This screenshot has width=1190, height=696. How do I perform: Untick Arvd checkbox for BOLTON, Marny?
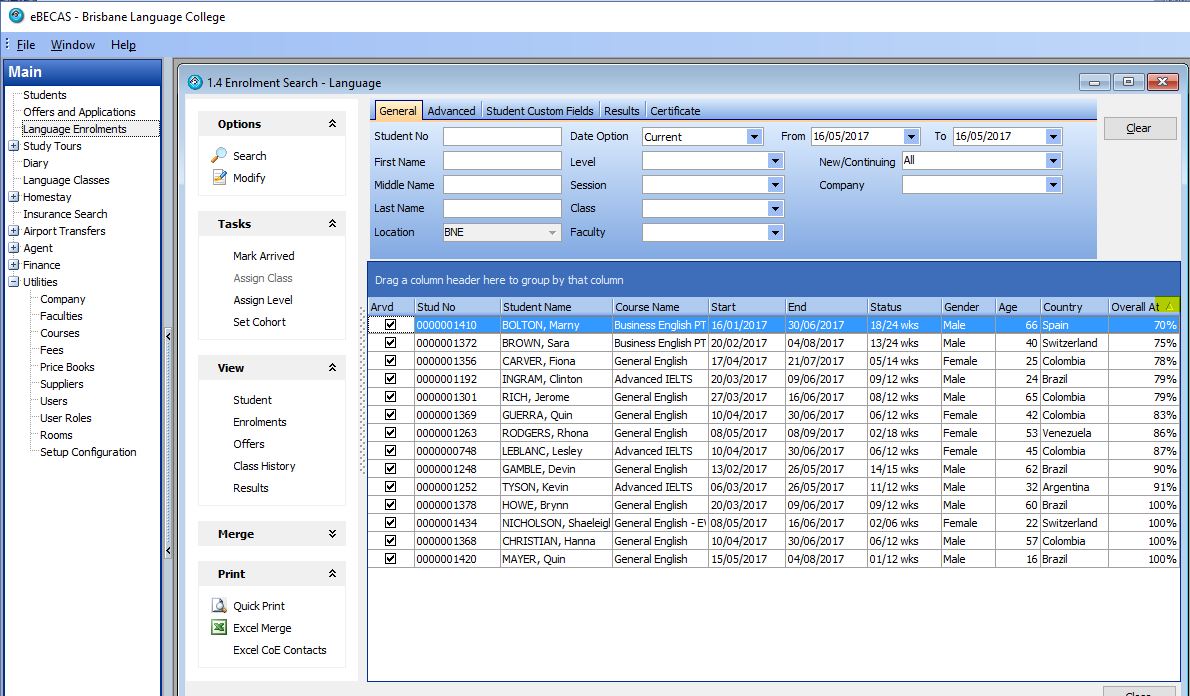(x=390, y=325)
